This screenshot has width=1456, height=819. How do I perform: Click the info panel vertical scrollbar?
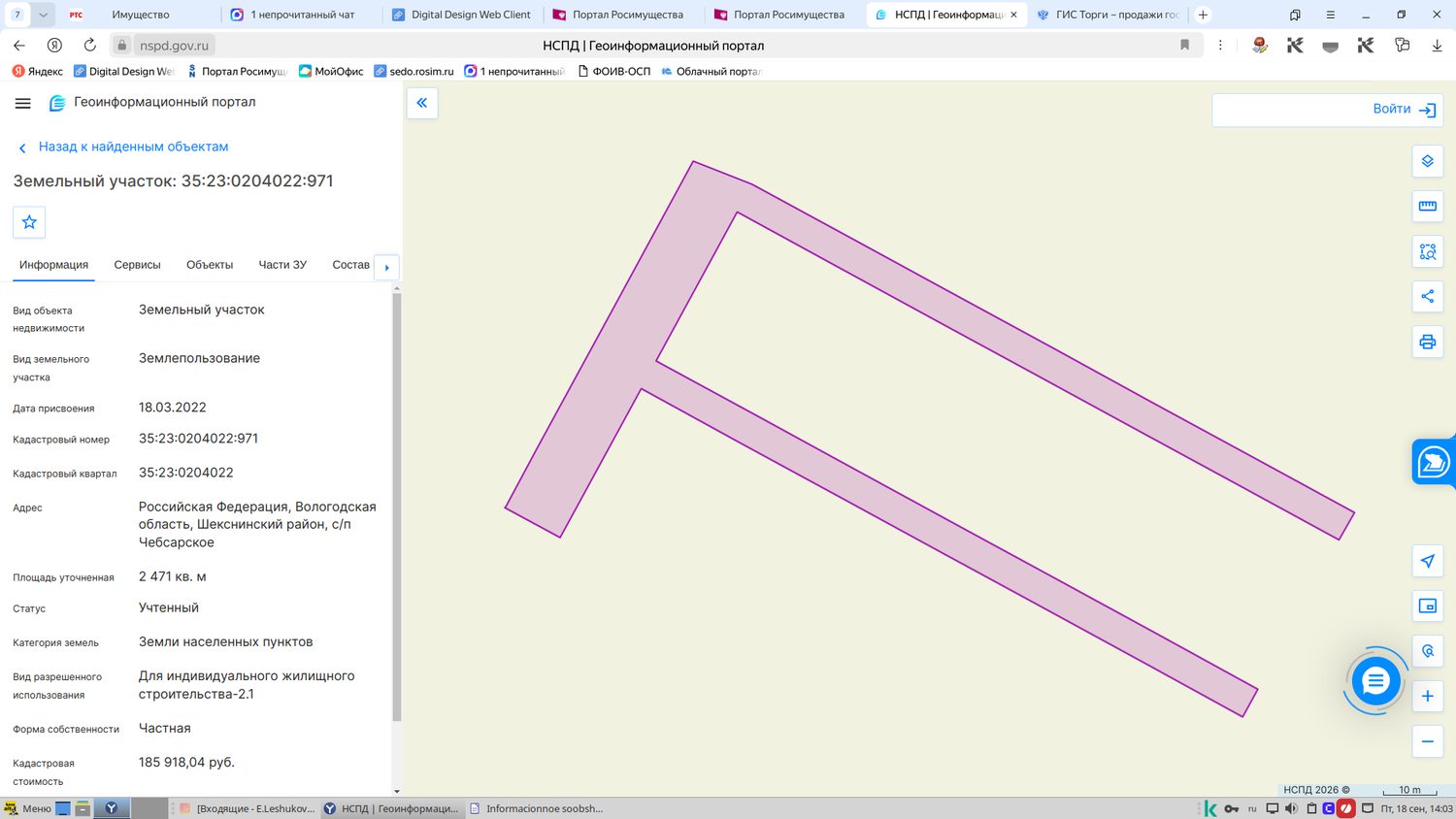tap(396, 507)
